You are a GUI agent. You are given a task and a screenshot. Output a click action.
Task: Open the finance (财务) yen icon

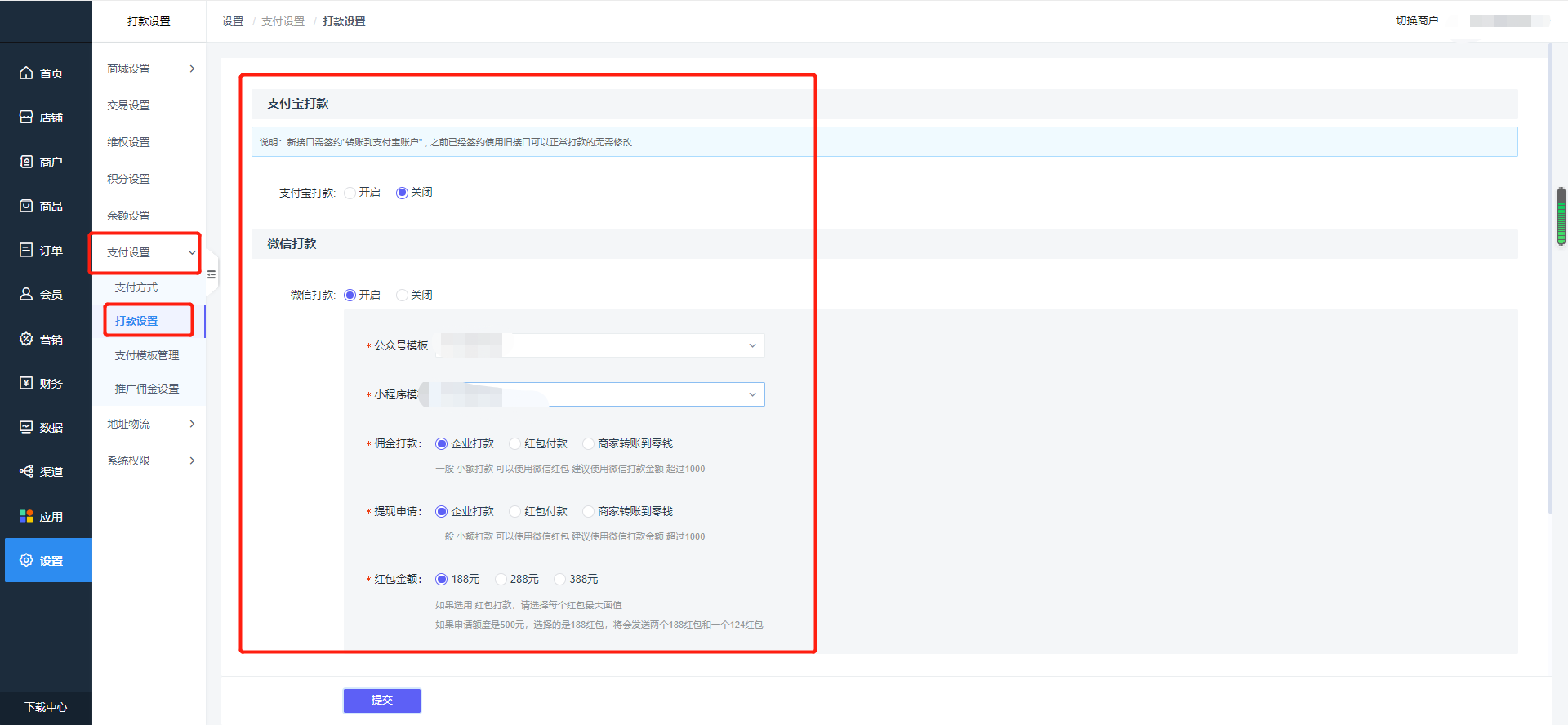pos(26,383)
